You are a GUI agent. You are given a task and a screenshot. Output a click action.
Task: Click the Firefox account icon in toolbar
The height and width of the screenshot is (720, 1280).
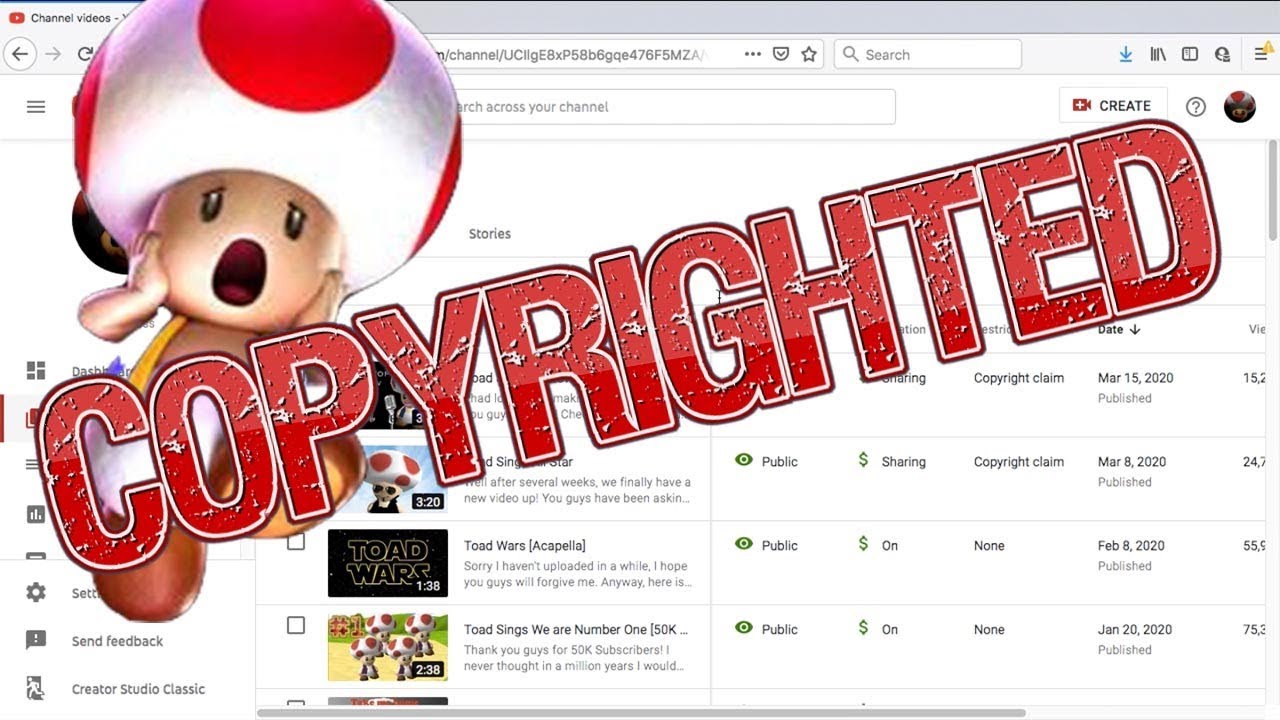tap(1222, 54)
